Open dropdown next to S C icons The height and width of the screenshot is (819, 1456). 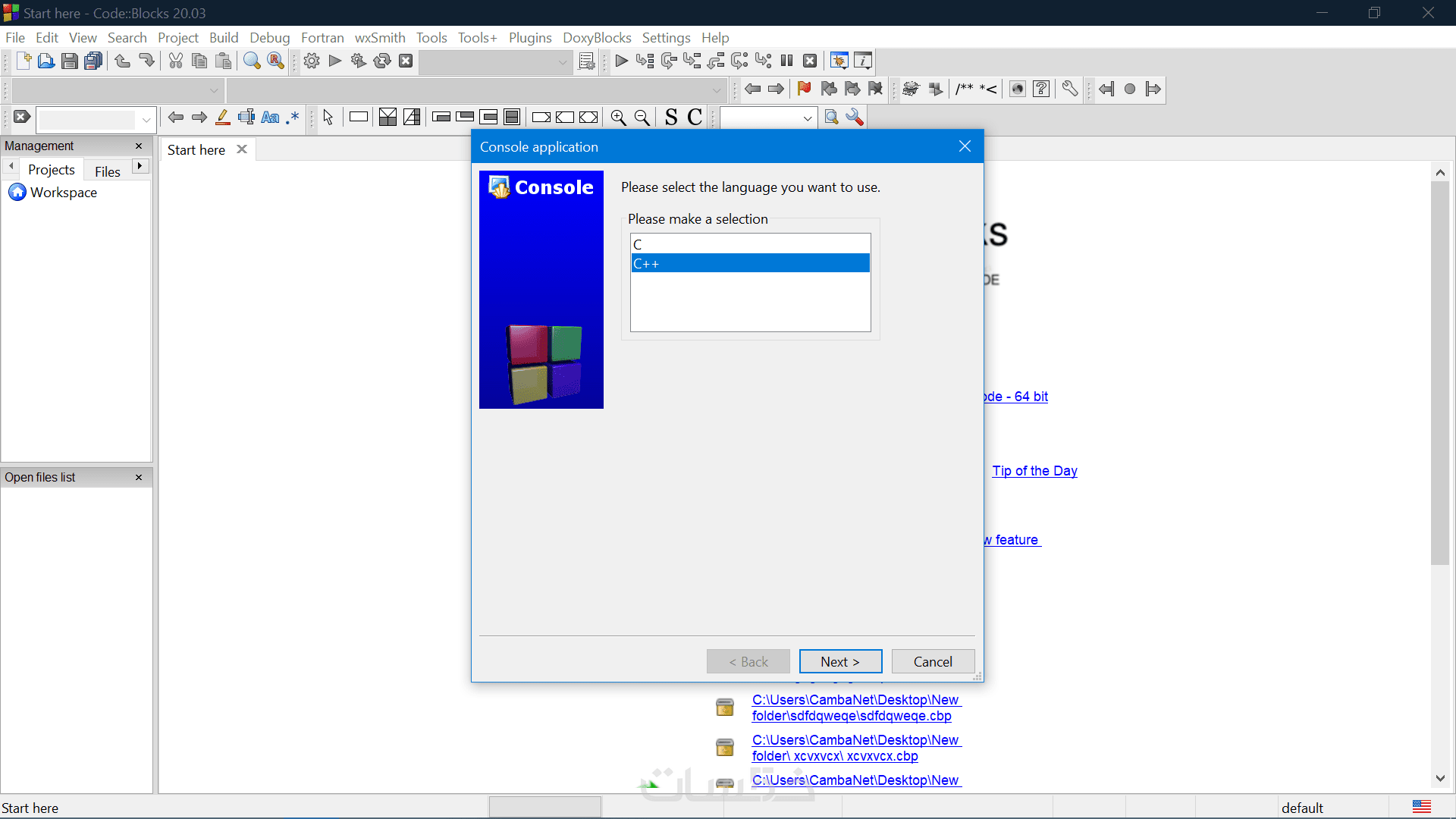click(807, 118)
